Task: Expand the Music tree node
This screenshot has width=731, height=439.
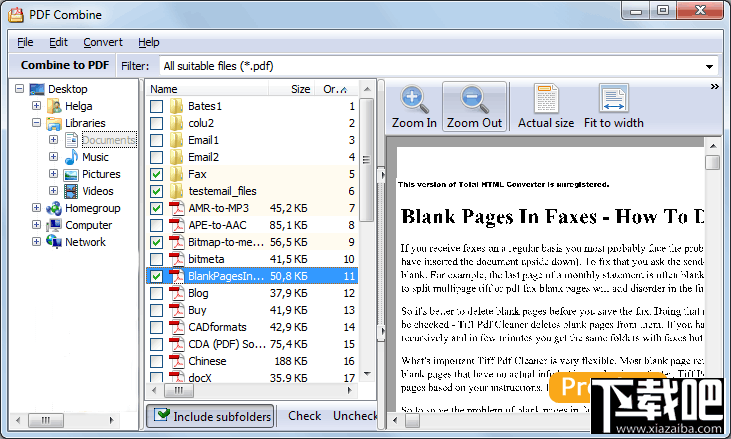Action: (x=53, y=157)
